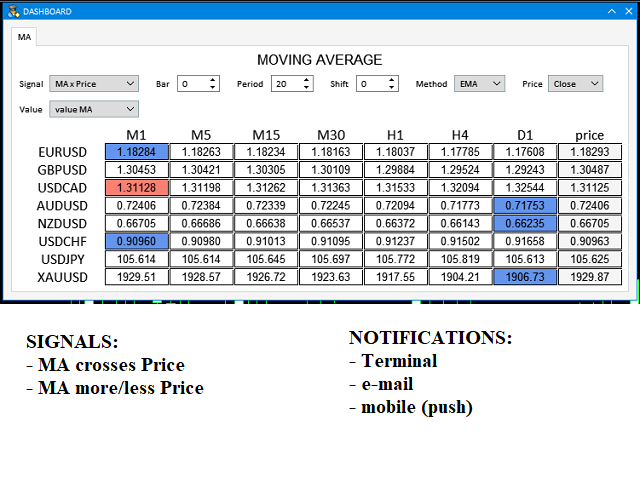The width and height of the screenshot is (640, 480).
Task: Click the Dashboard app icon in title bar
Action: (x=12, y=10)
